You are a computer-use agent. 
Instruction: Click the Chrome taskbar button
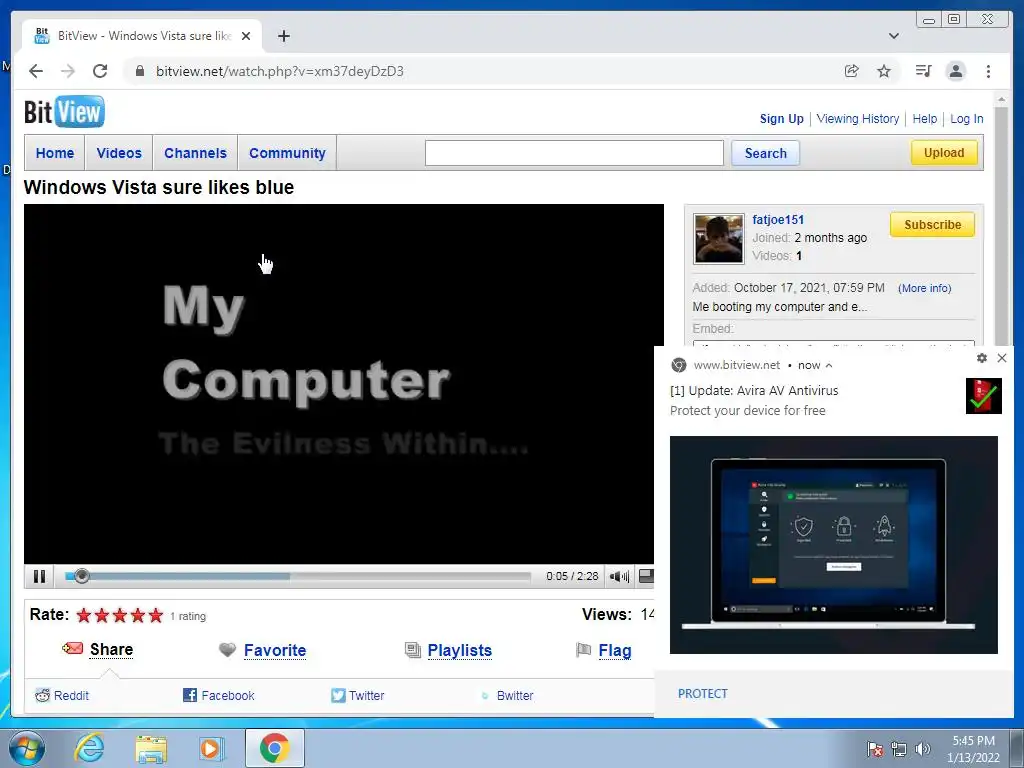[x=274, y=748]
